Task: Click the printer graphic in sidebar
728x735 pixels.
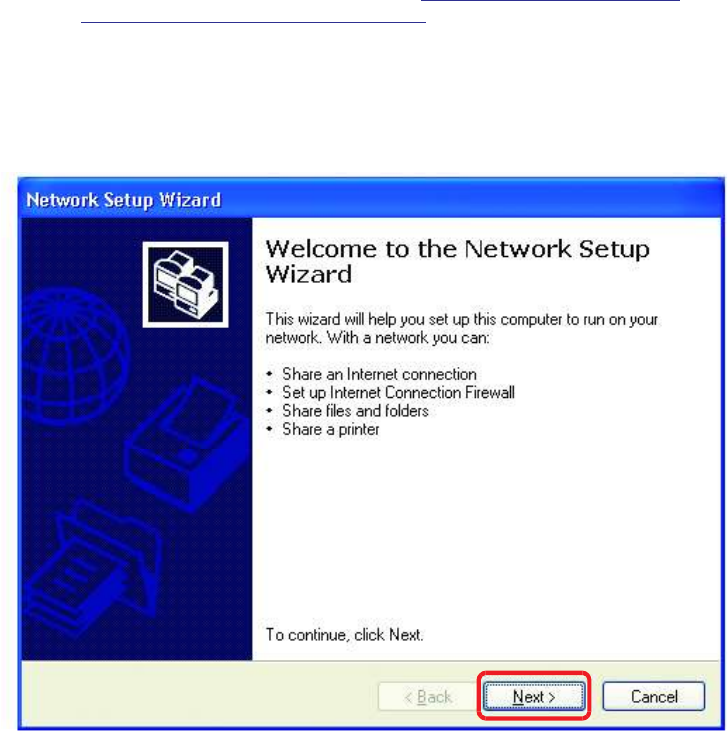Action: pos(188,444)
